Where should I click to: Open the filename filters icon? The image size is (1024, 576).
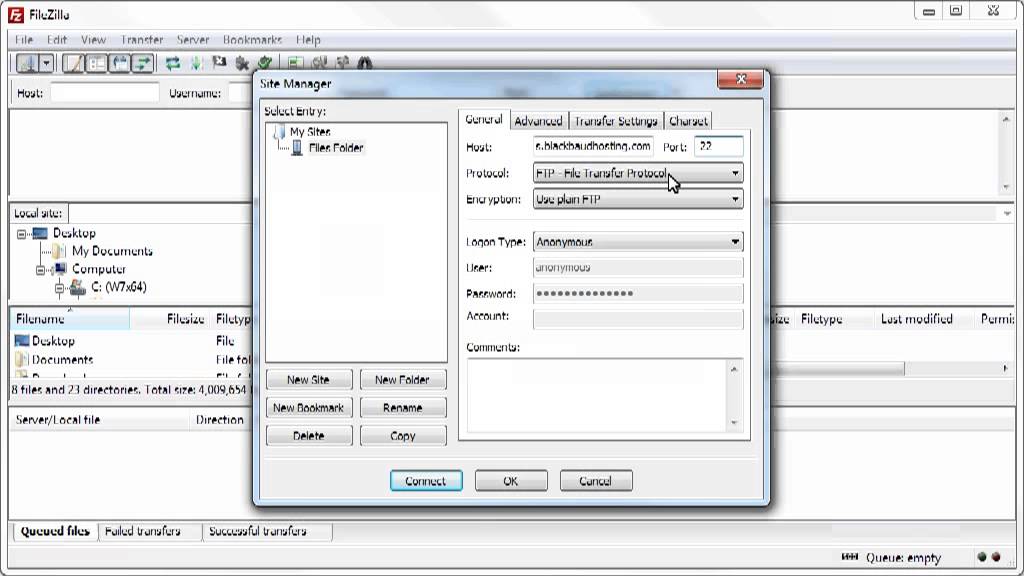click(x=295, y=63)
